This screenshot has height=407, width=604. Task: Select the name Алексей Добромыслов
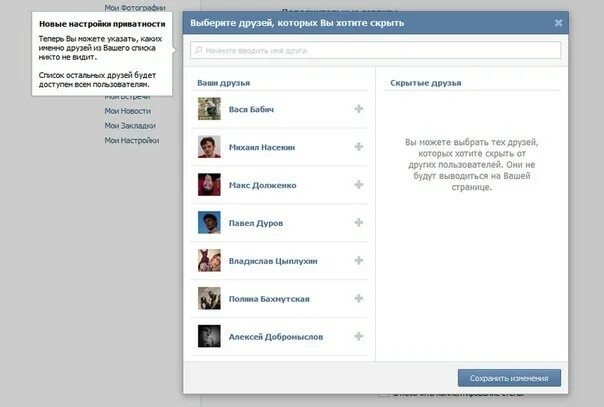tap(276, 337)
